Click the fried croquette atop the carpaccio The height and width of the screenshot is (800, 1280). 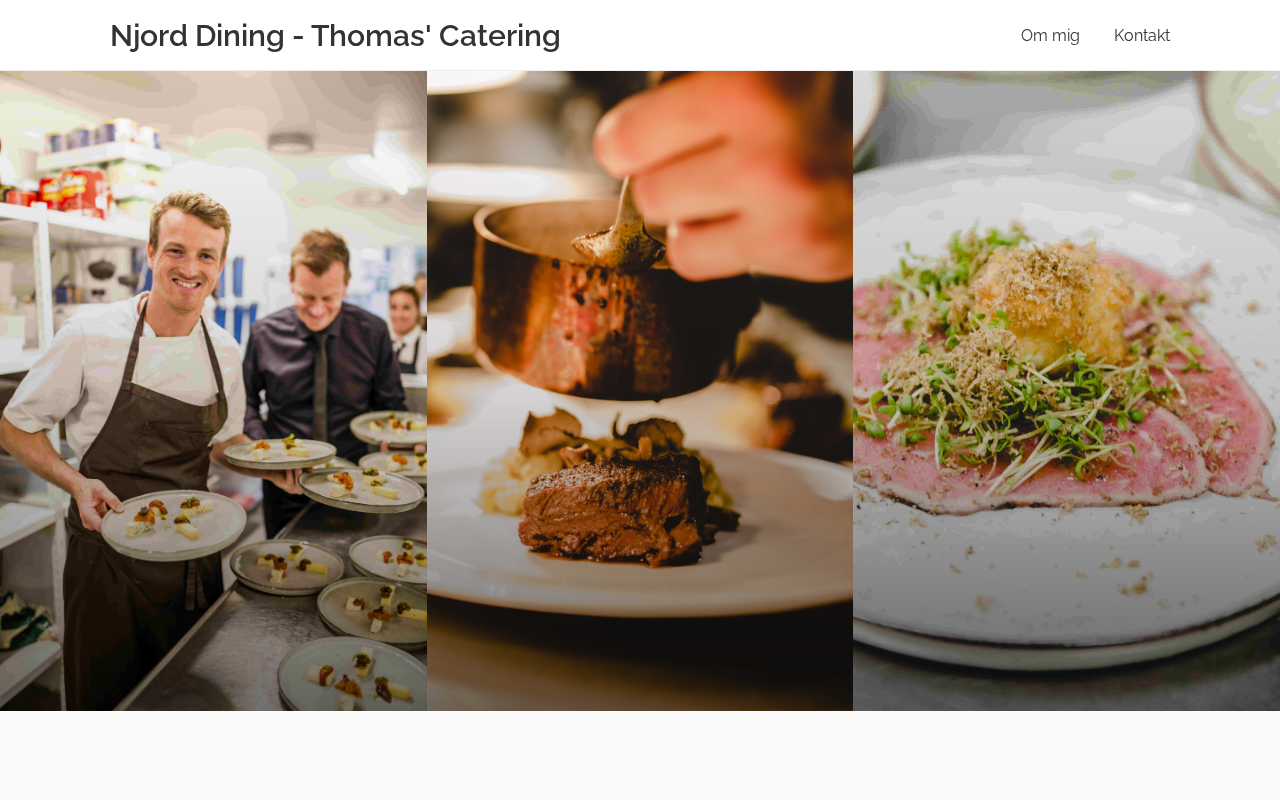tap(1055, 305)
